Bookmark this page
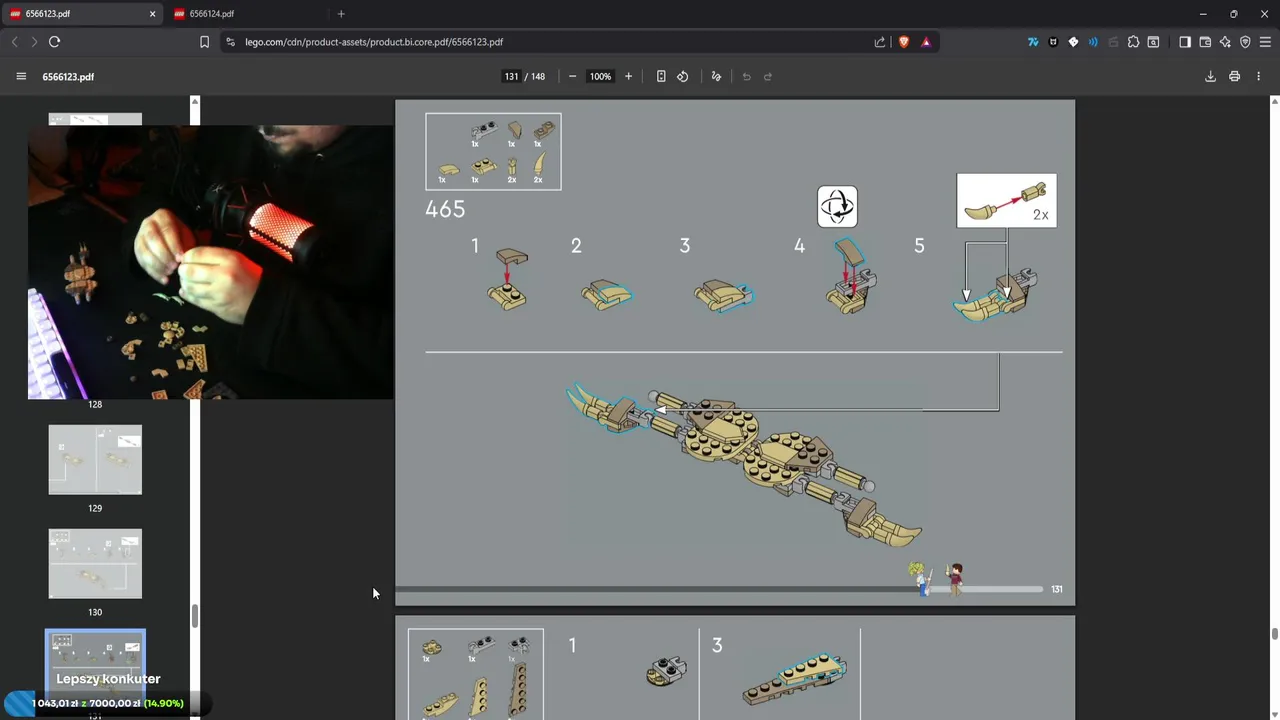The image size is (1280, 720). 204,42
